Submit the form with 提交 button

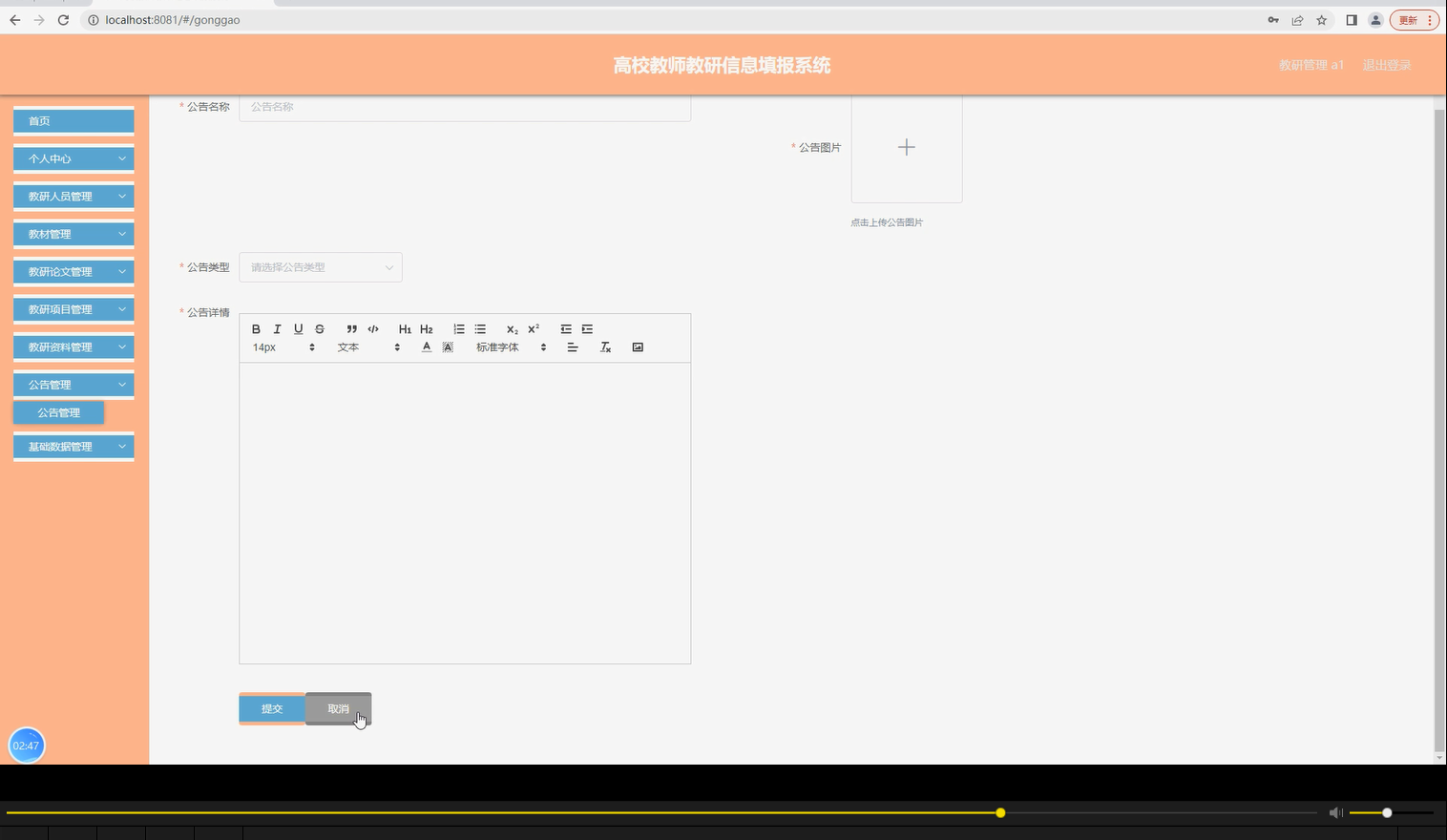(272, 708)
